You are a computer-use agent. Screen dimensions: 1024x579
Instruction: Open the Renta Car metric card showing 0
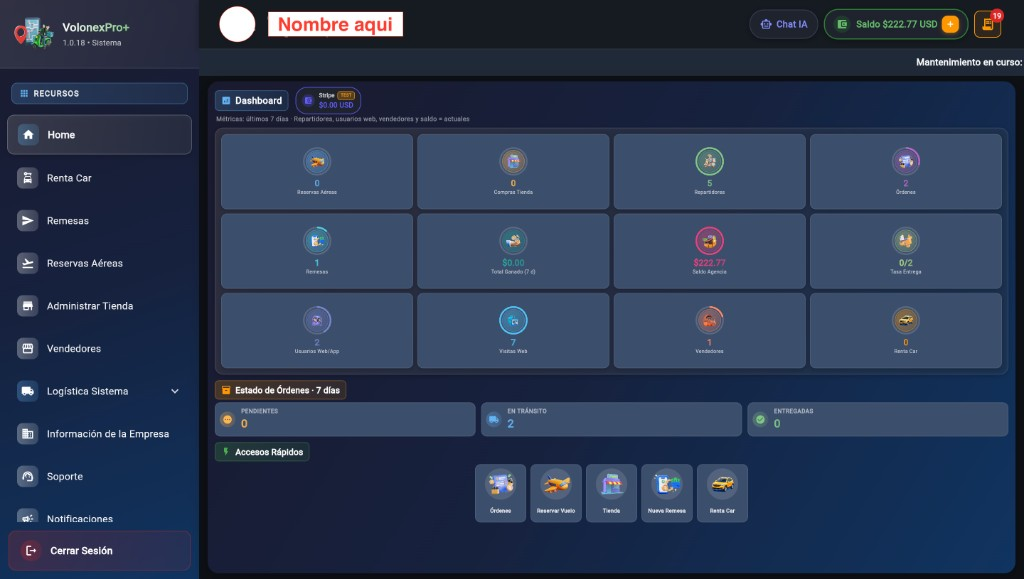905,330
